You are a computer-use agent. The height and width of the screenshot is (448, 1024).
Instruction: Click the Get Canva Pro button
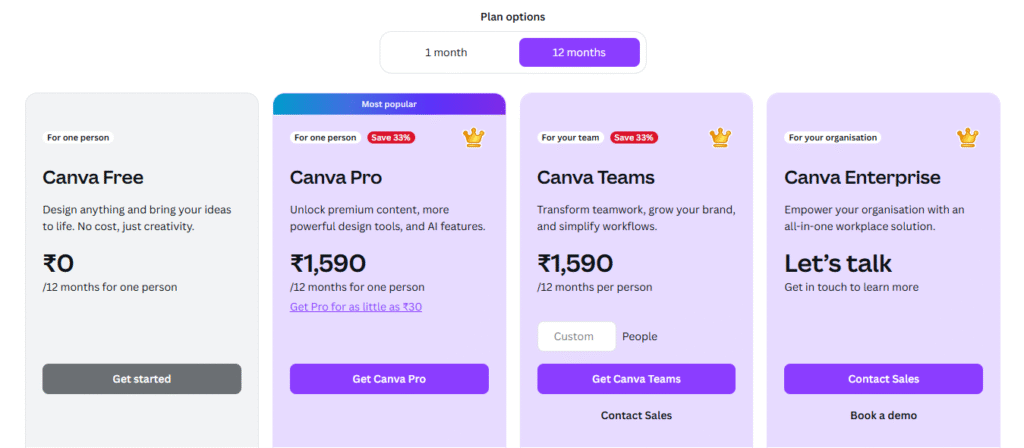[389, 379]
